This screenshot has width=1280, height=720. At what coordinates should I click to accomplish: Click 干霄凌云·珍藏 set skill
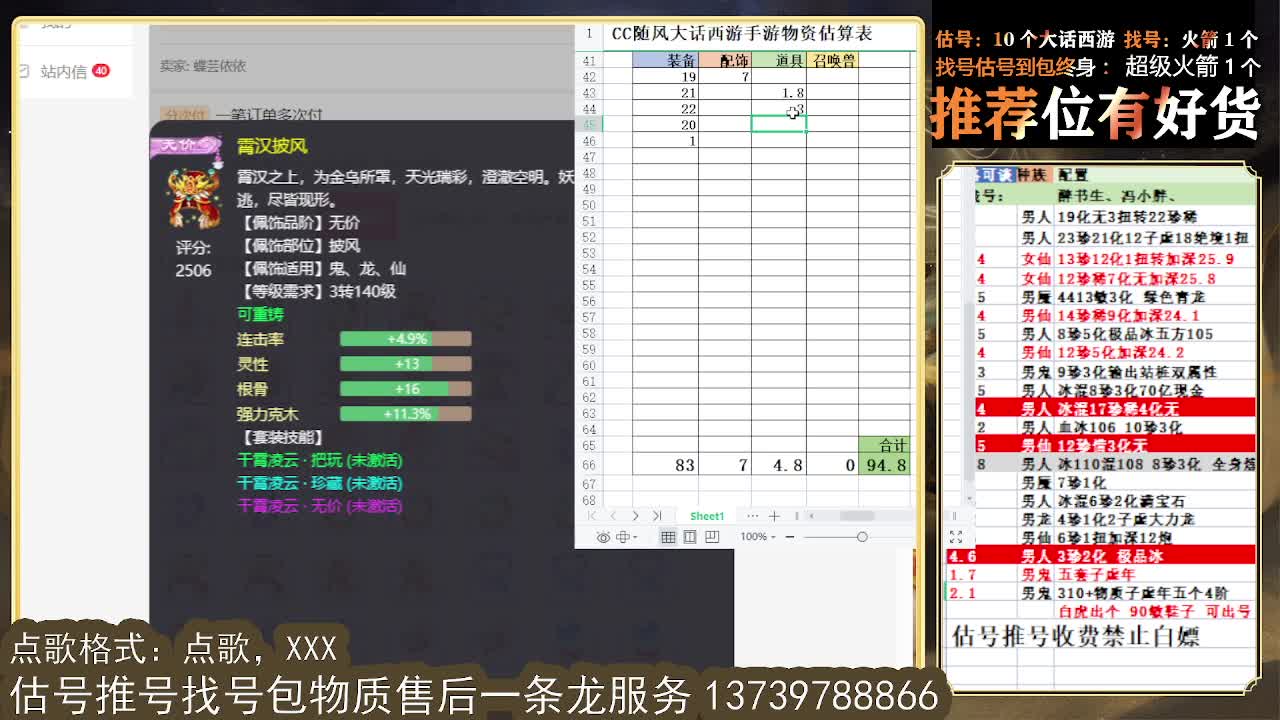coord(319,483)
